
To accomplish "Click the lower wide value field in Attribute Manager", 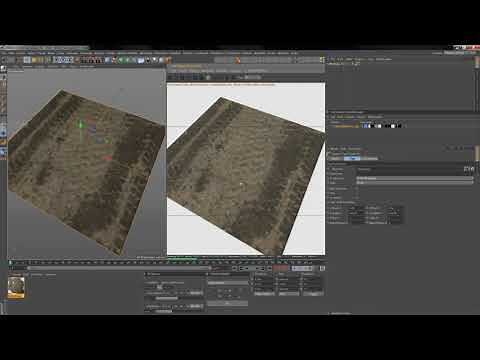I will point(415,183).
